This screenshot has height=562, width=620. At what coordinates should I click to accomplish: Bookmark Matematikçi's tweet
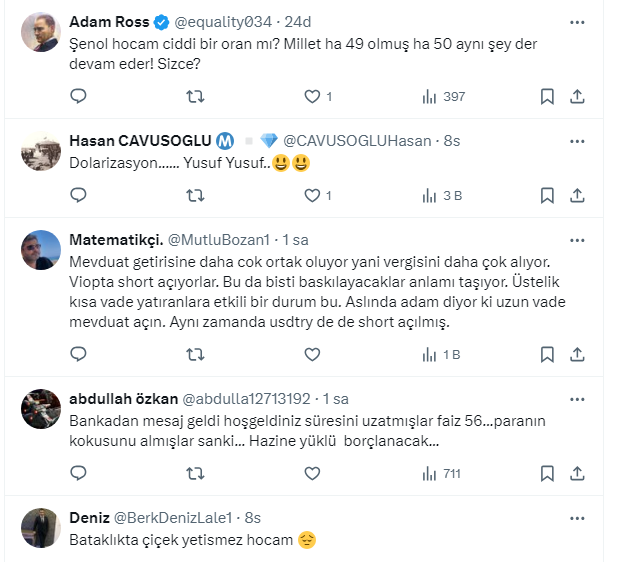(547, 353)
